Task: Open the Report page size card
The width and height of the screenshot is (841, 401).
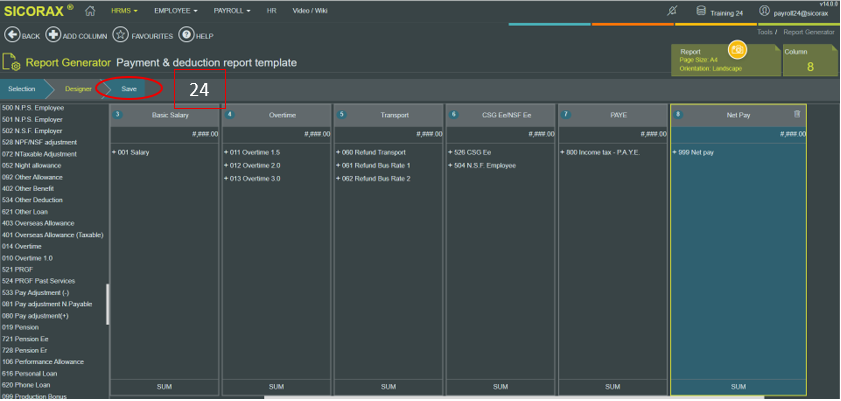Action: tap(726, 60)
